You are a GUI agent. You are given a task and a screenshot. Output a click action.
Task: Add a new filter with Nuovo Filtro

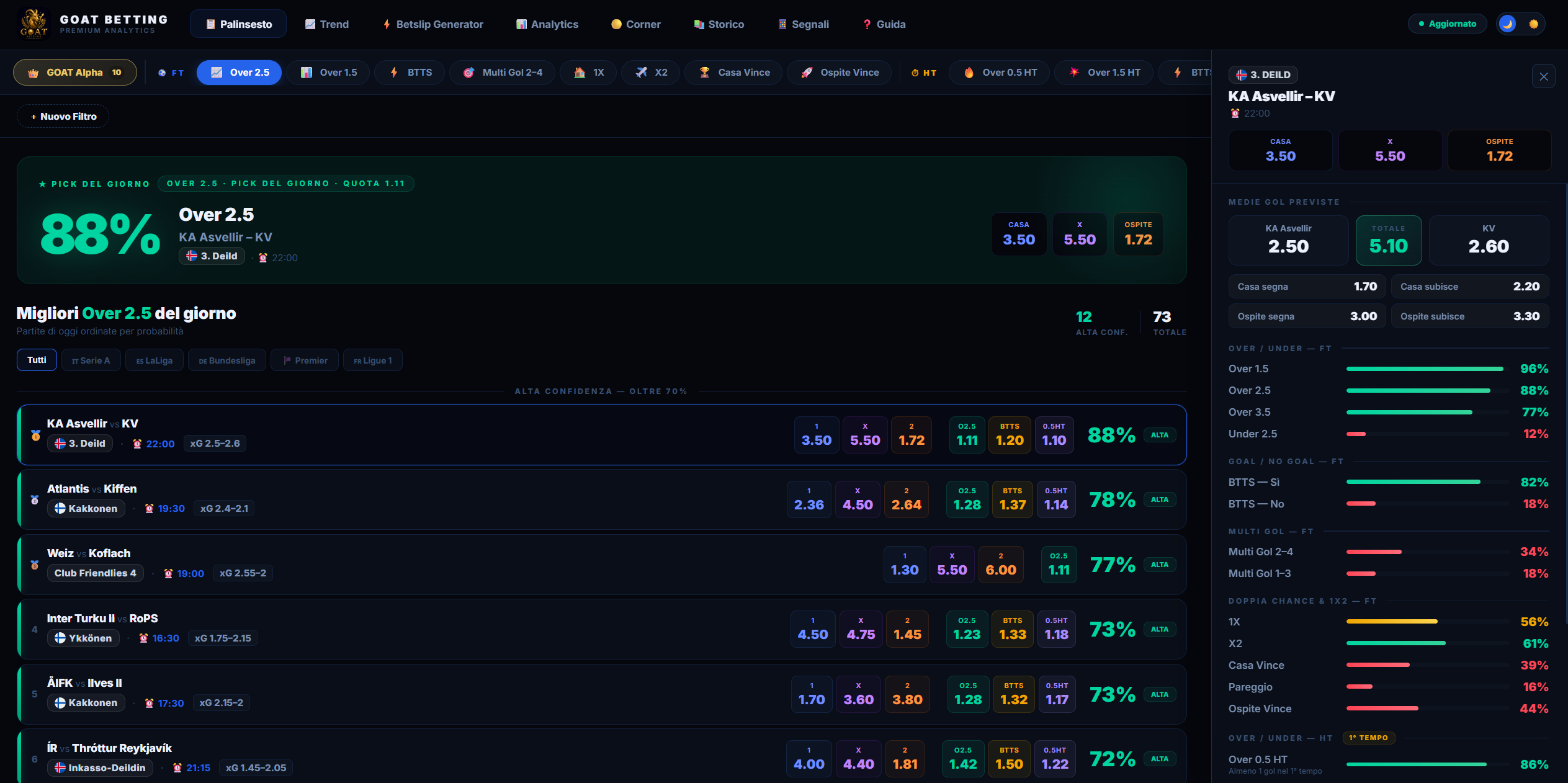[63, 117]
